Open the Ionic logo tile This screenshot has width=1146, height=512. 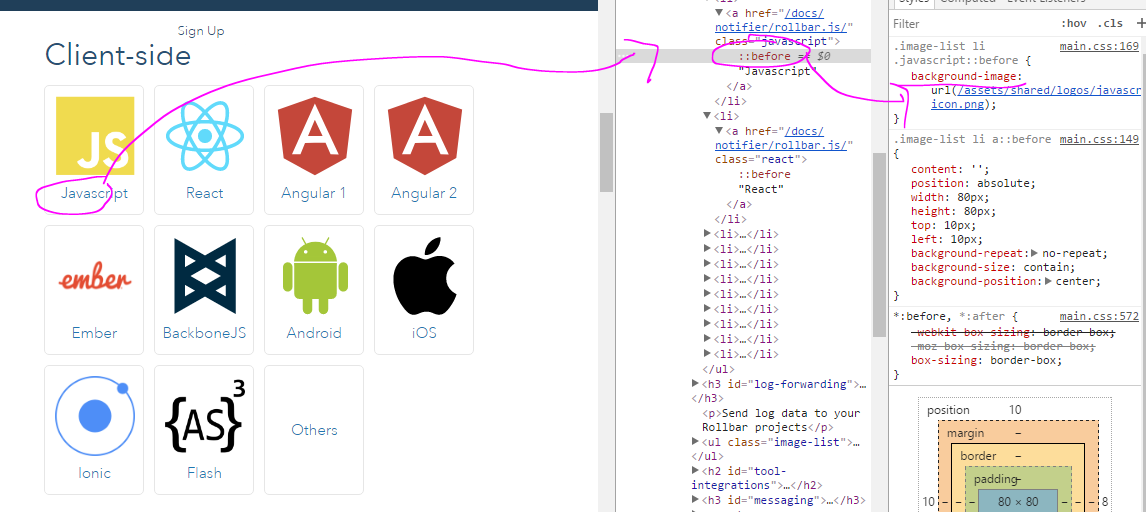[95, 416]
